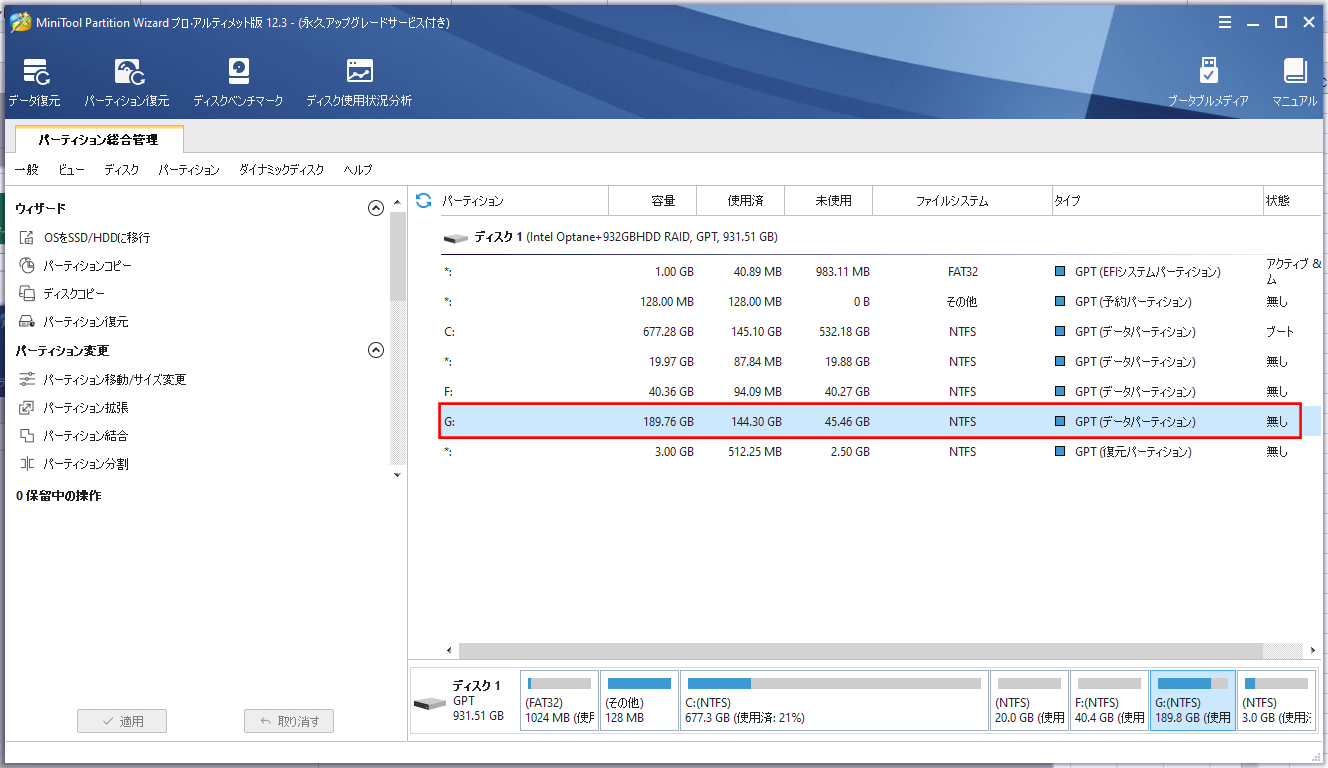
Task: Select C:(NTFS) block in disk map
Action: click(x=834, y=701)
